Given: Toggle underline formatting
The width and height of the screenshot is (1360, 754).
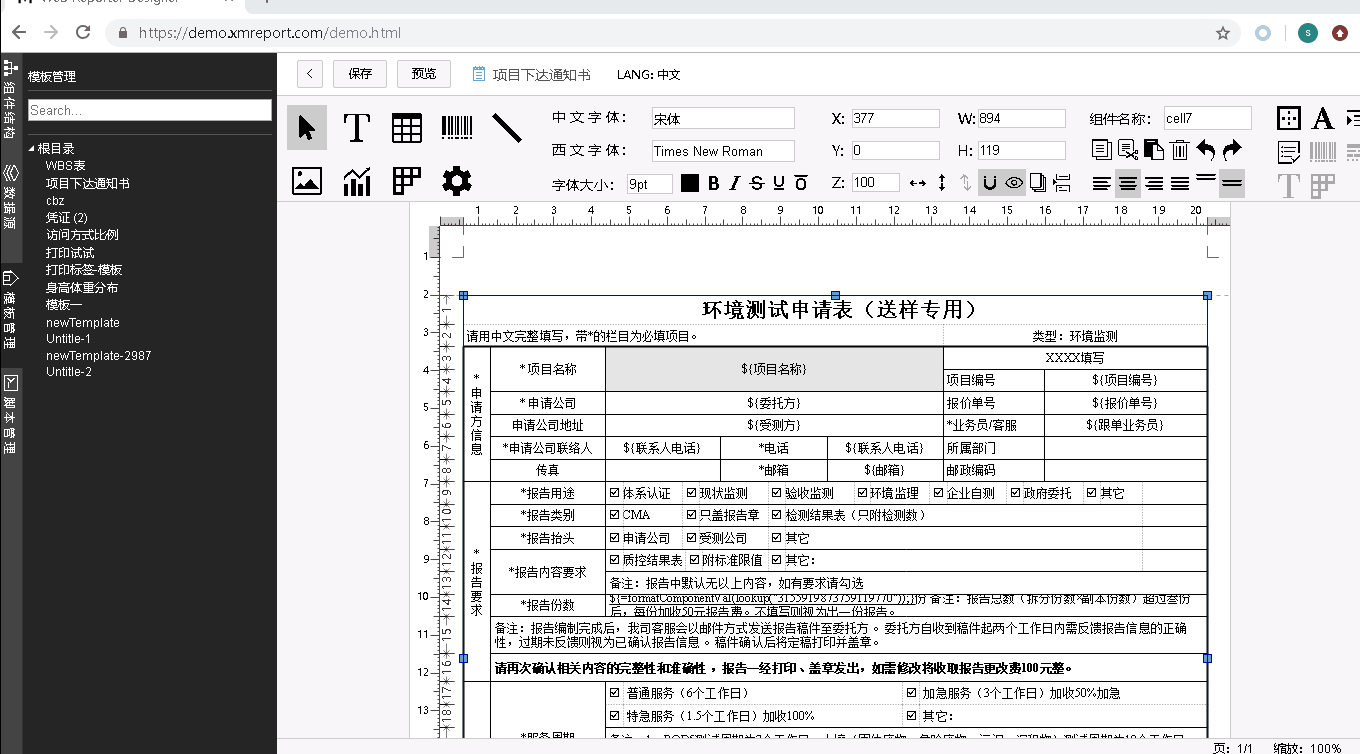Looking at the screenshot, I should (x=779, y=183).
